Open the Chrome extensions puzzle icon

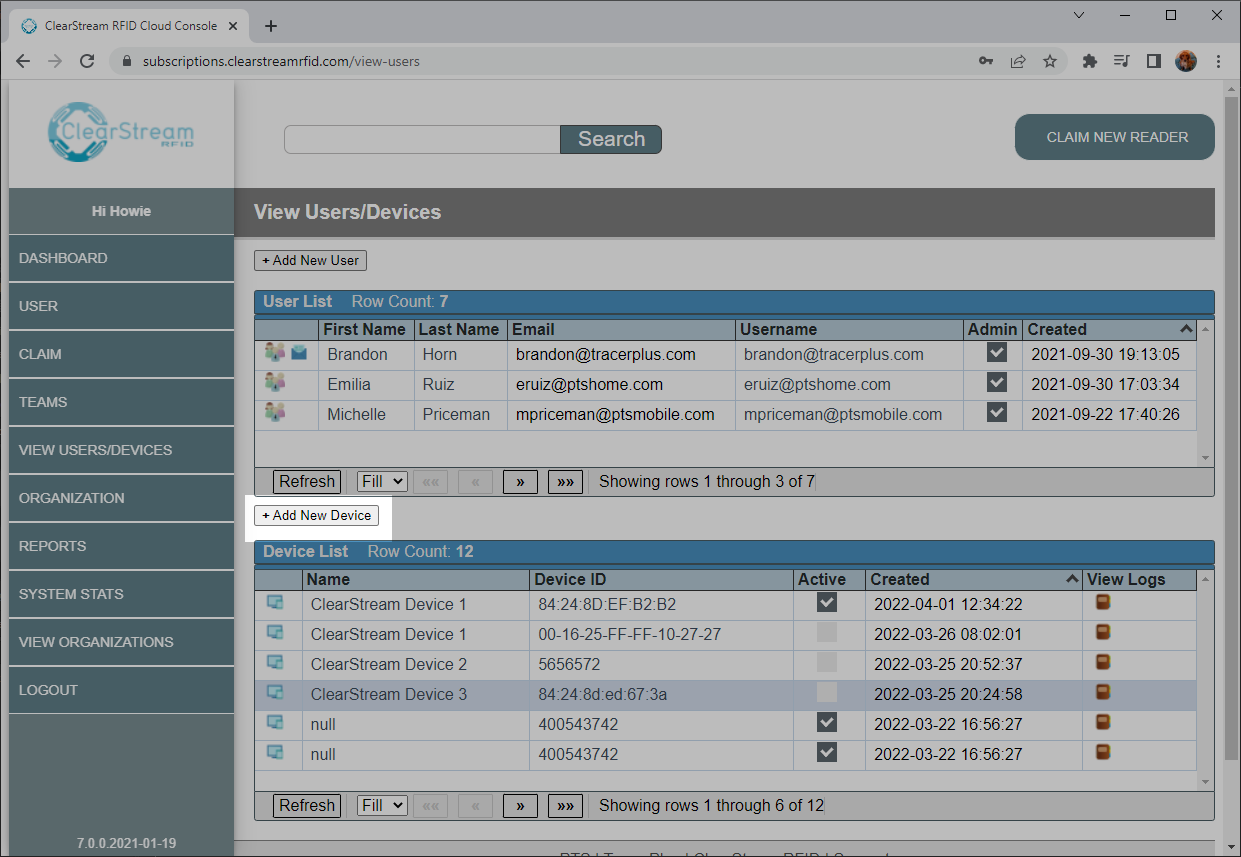[x=1090, y=61]
